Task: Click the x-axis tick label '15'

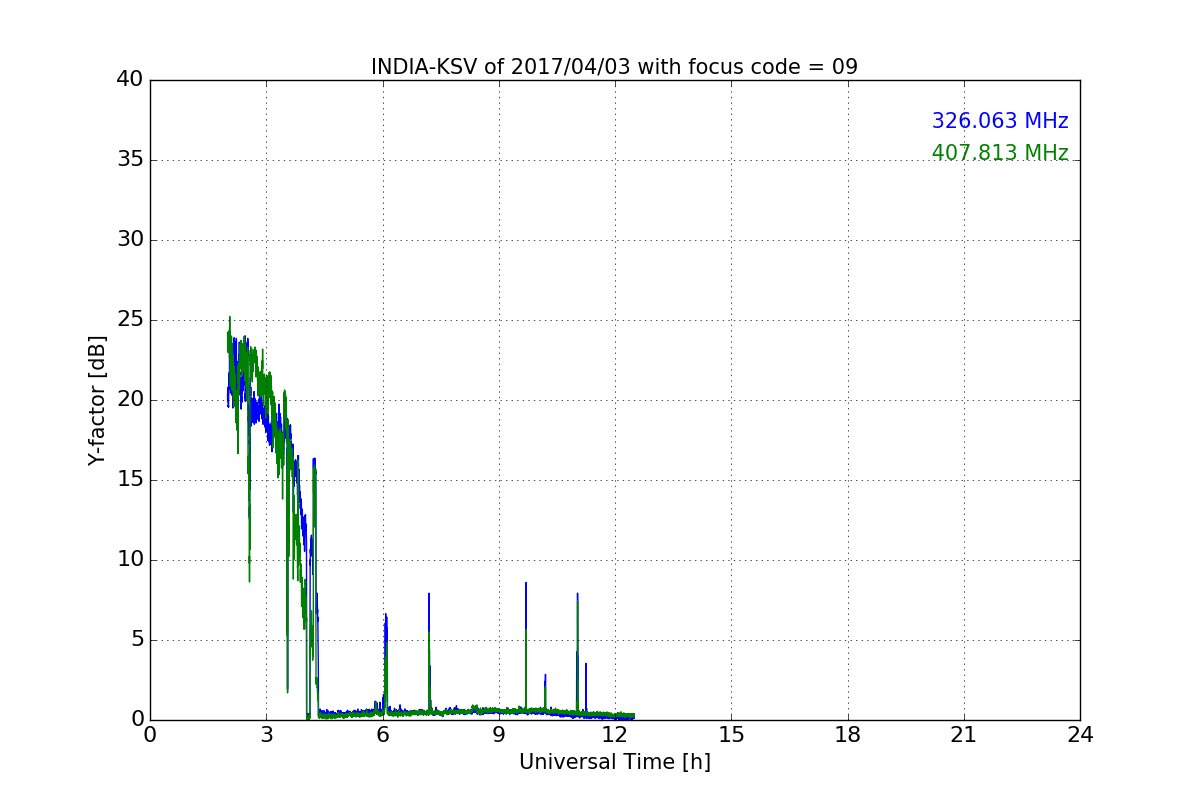Action: [x=731, y=734]
